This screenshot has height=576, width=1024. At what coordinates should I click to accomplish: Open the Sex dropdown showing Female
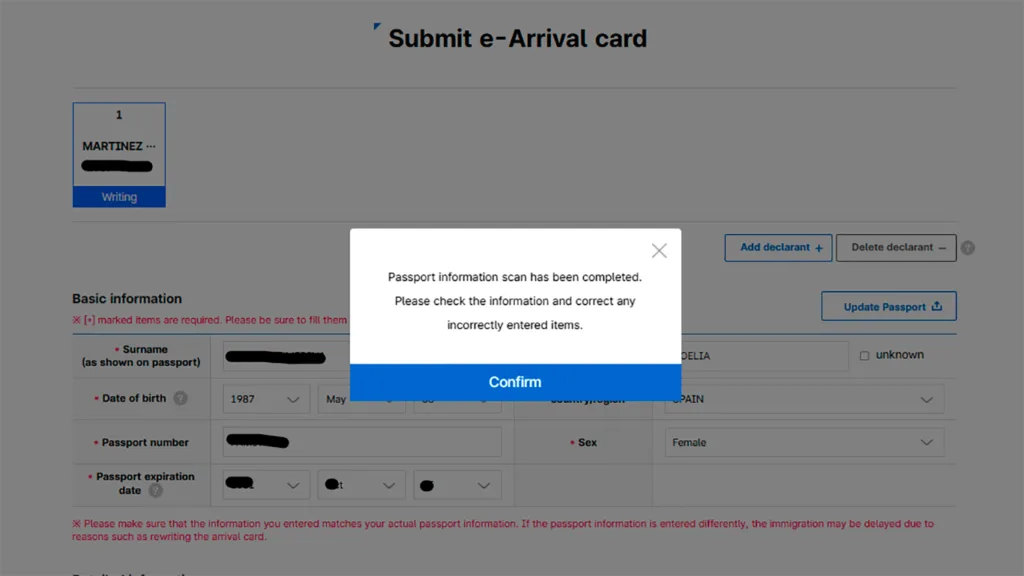(x=803, y=442)
